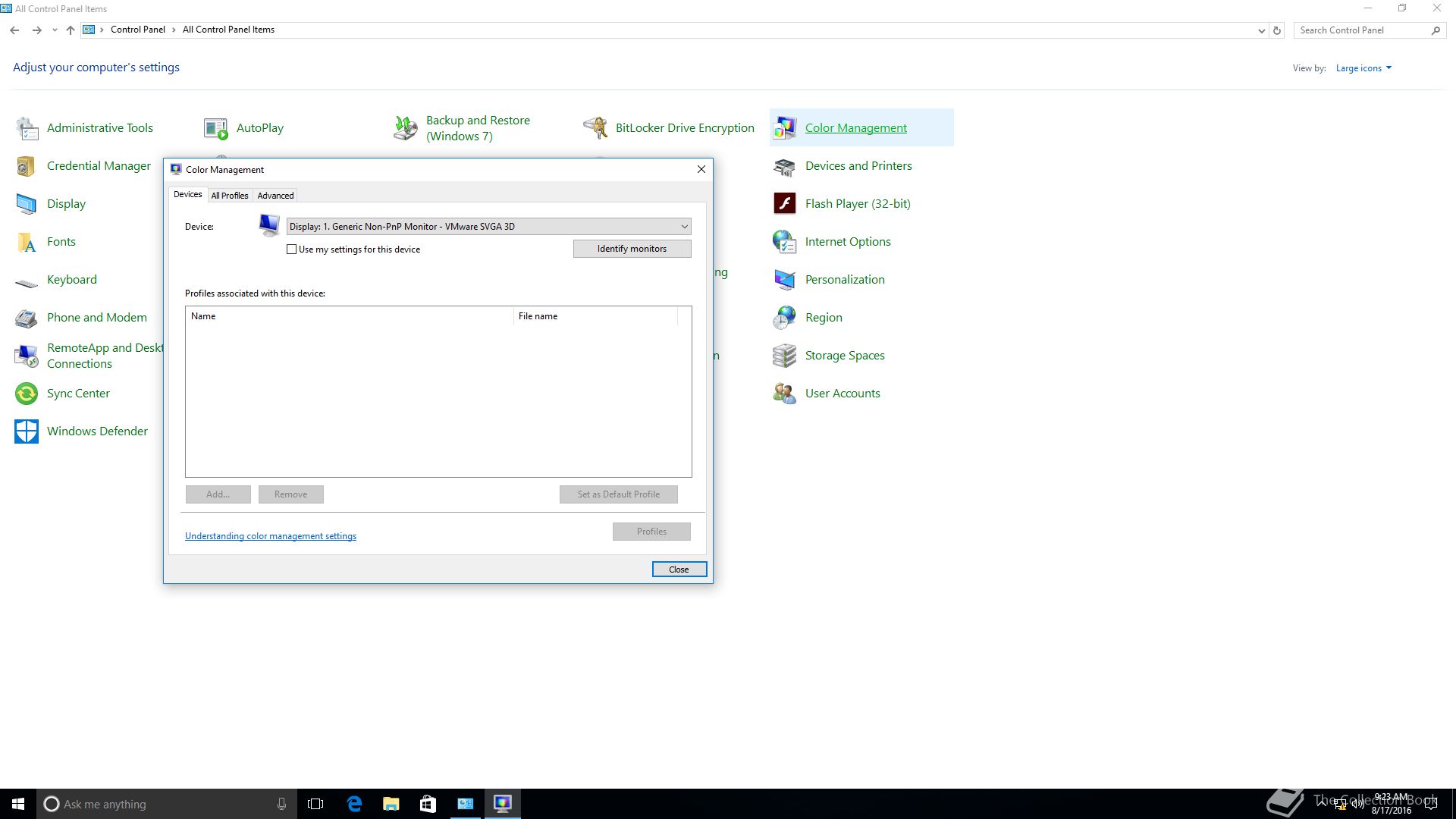The width and height of the screenshot is (1456, 819).
Task: Open Internet Options globe icon
Action: tap(785, 242)
